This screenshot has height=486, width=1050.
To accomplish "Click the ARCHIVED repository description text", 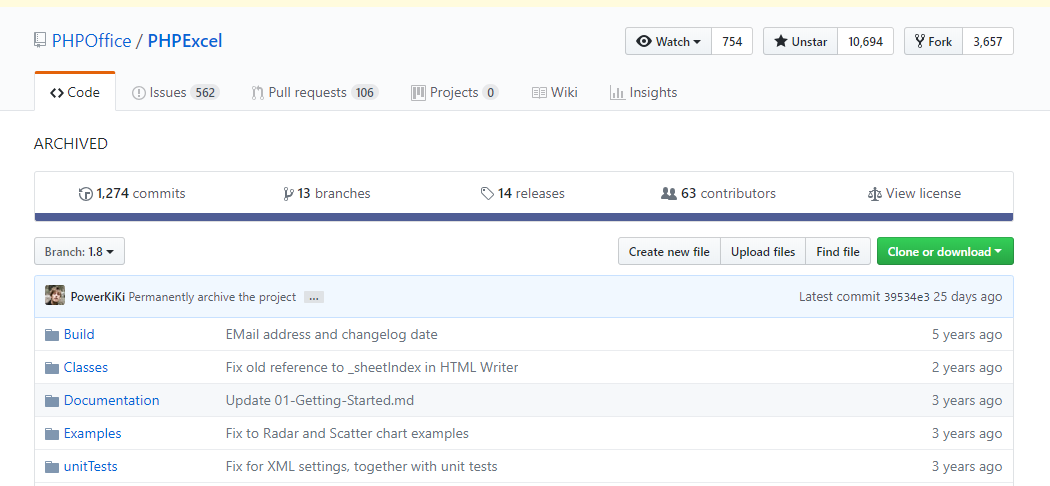I will click(x=71, y=144).
